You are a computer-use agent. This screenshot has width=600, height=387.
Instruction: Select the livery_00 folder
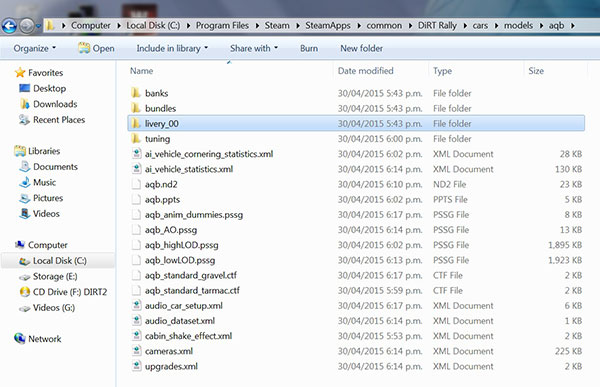coord(356,123)
